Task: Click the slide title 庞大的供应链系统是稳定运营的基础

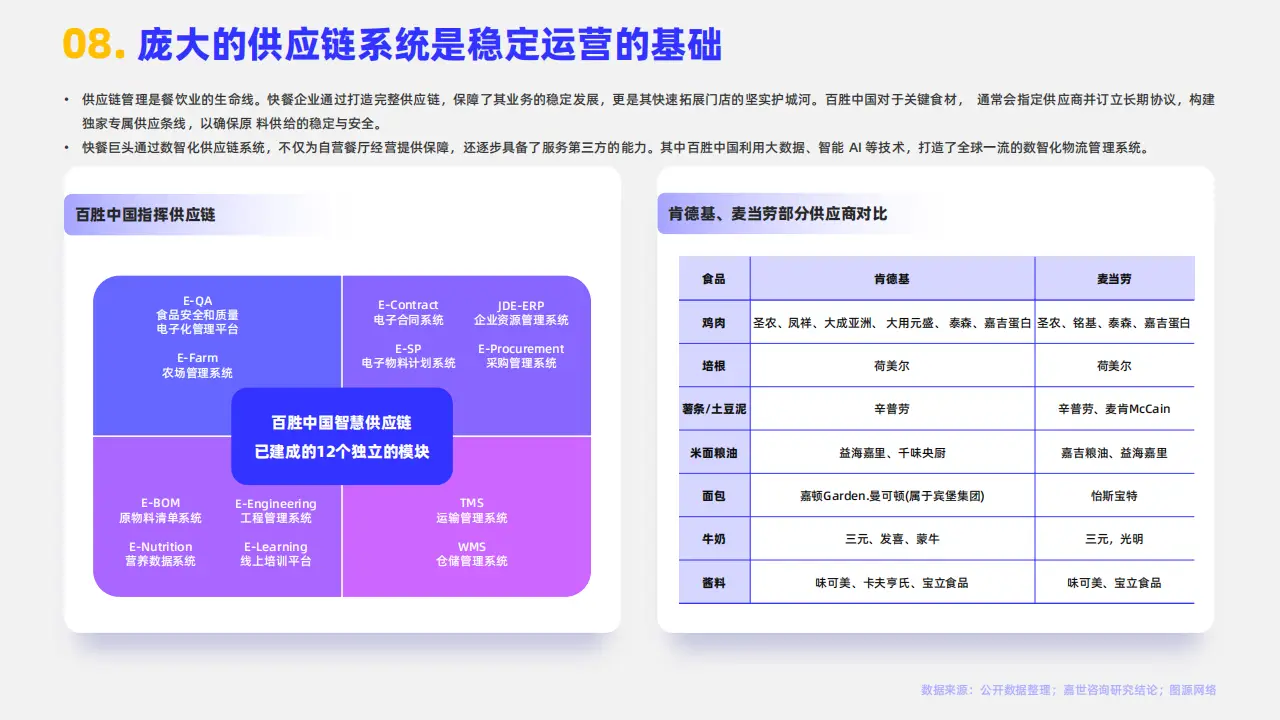Action: point(429,44)
